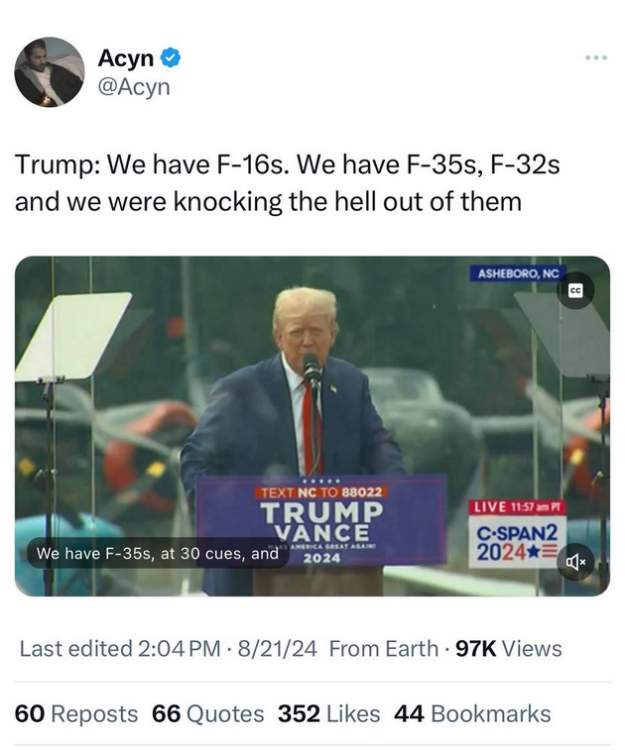Toggle closed captions CC button
The width and height of the screenshot is (625, 750).
(x=575, y=290)
